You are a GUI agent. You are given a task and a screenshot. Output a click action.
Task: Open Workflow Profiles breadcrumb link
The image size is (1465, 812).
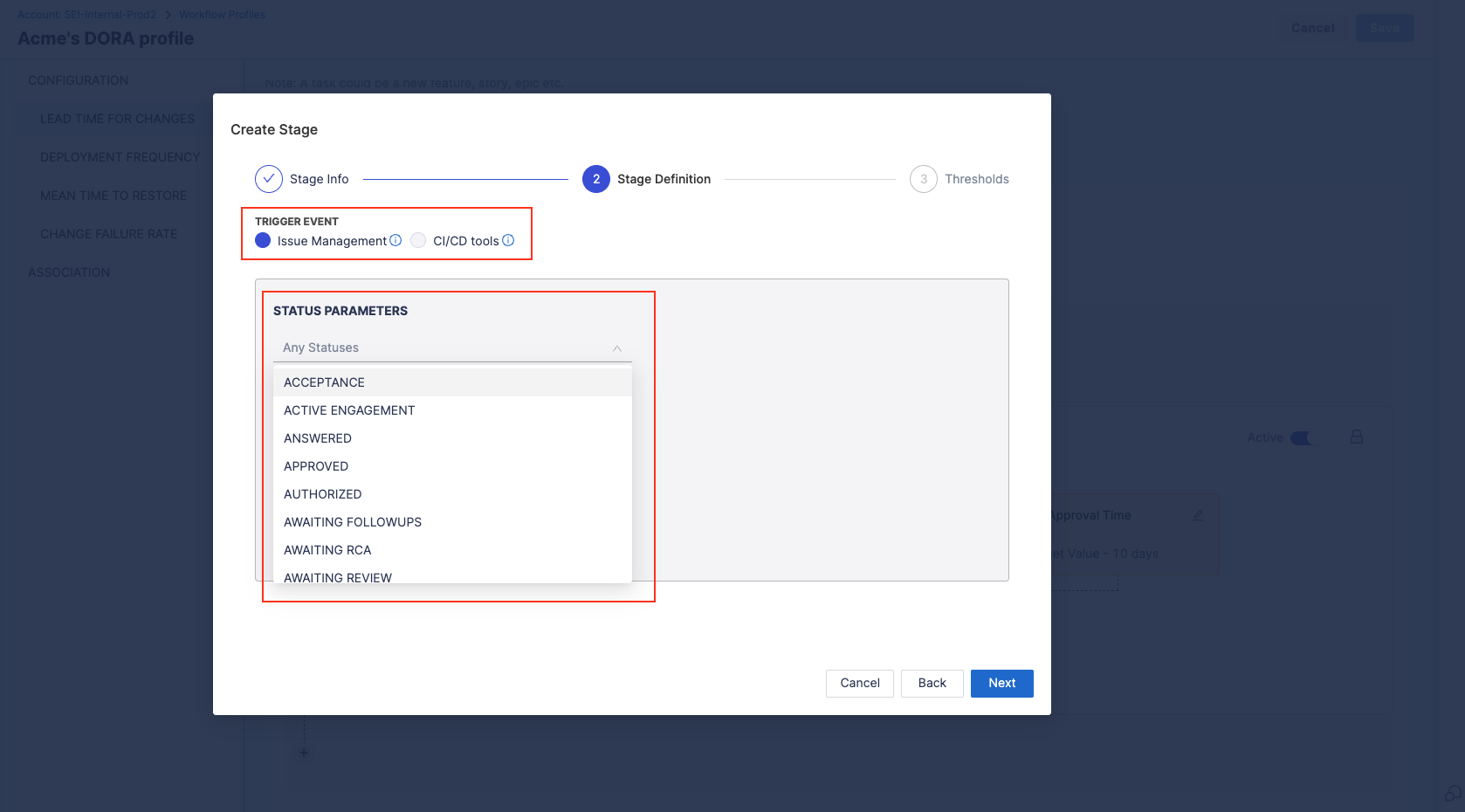(222, 15)
